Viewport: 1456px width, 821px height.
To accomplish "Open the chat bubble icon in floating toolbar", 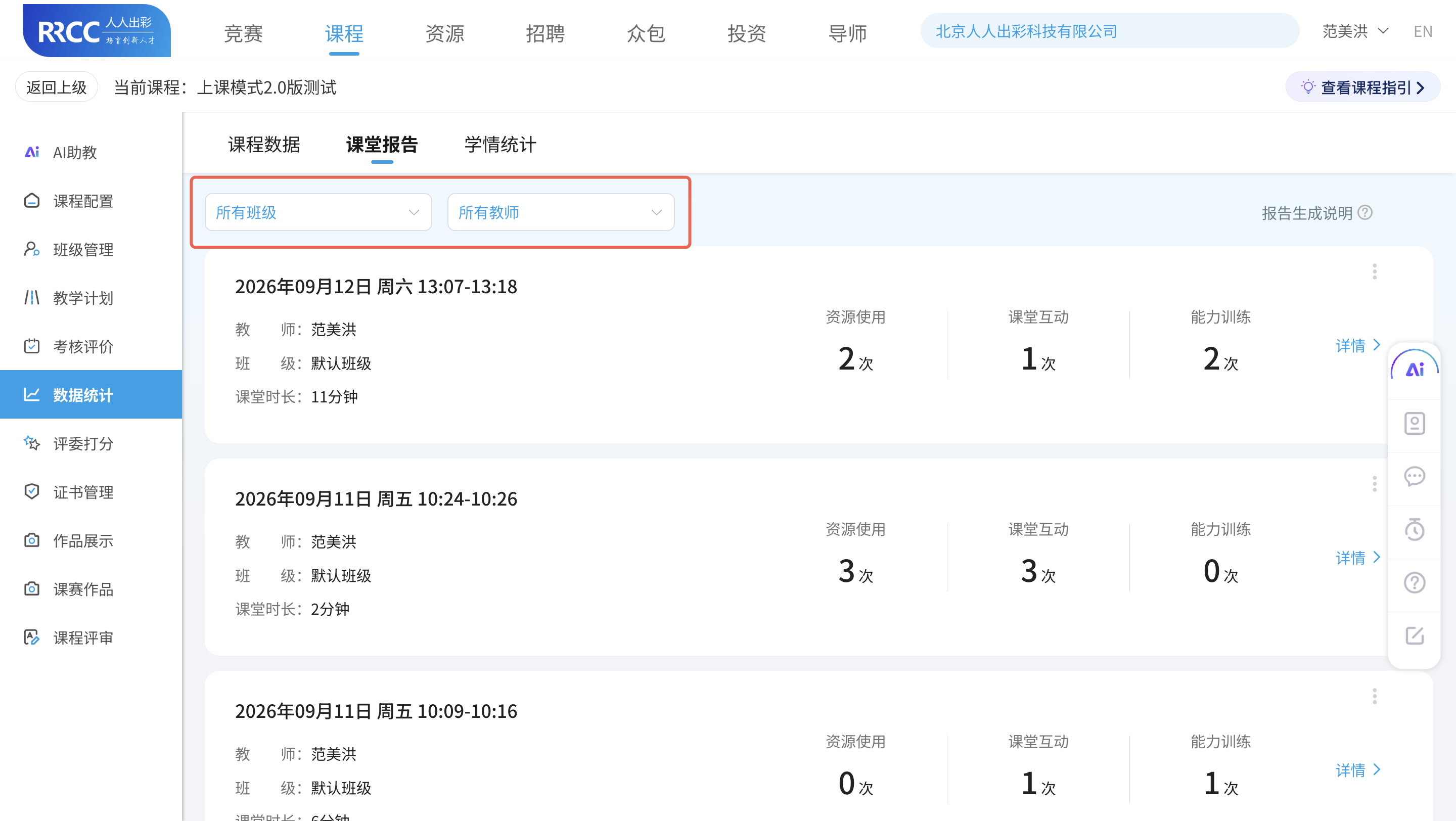I will (1414, 476).
